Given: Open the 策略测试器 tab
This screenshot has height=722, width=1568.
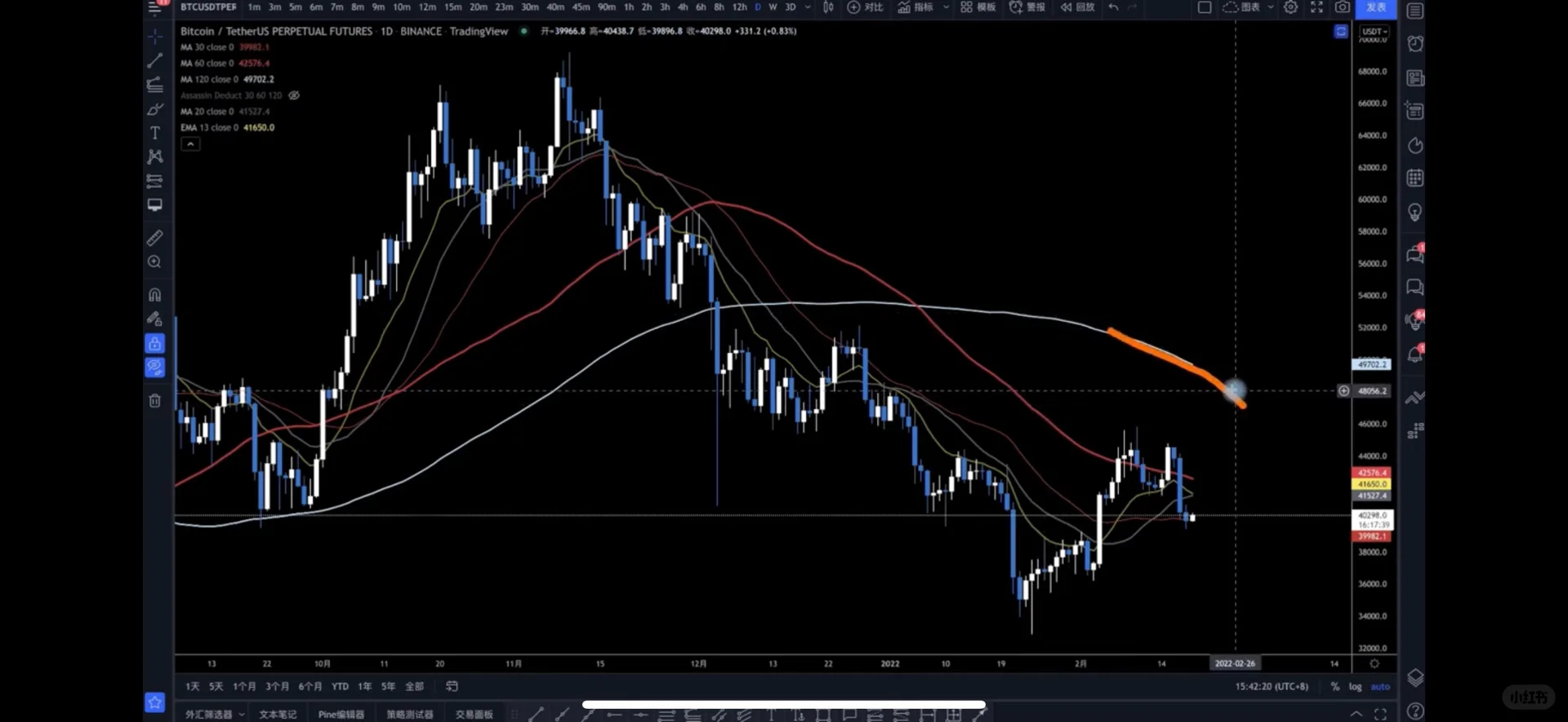Looking at the screenshot, I should (x=410, y=715).
